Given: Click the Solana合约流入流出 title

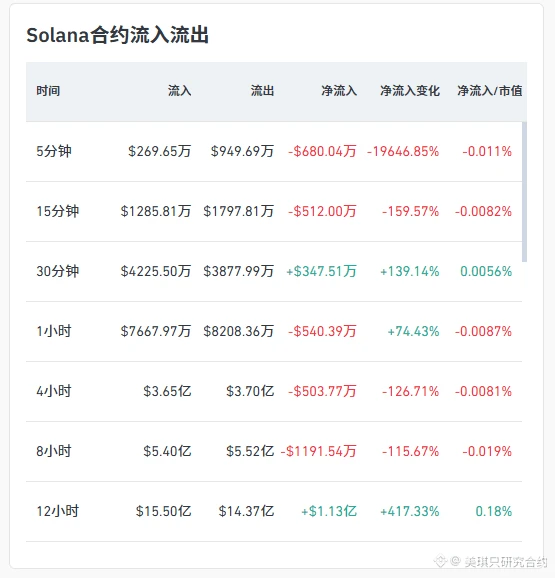Looking at the screenshot, I should pos(118,35).
